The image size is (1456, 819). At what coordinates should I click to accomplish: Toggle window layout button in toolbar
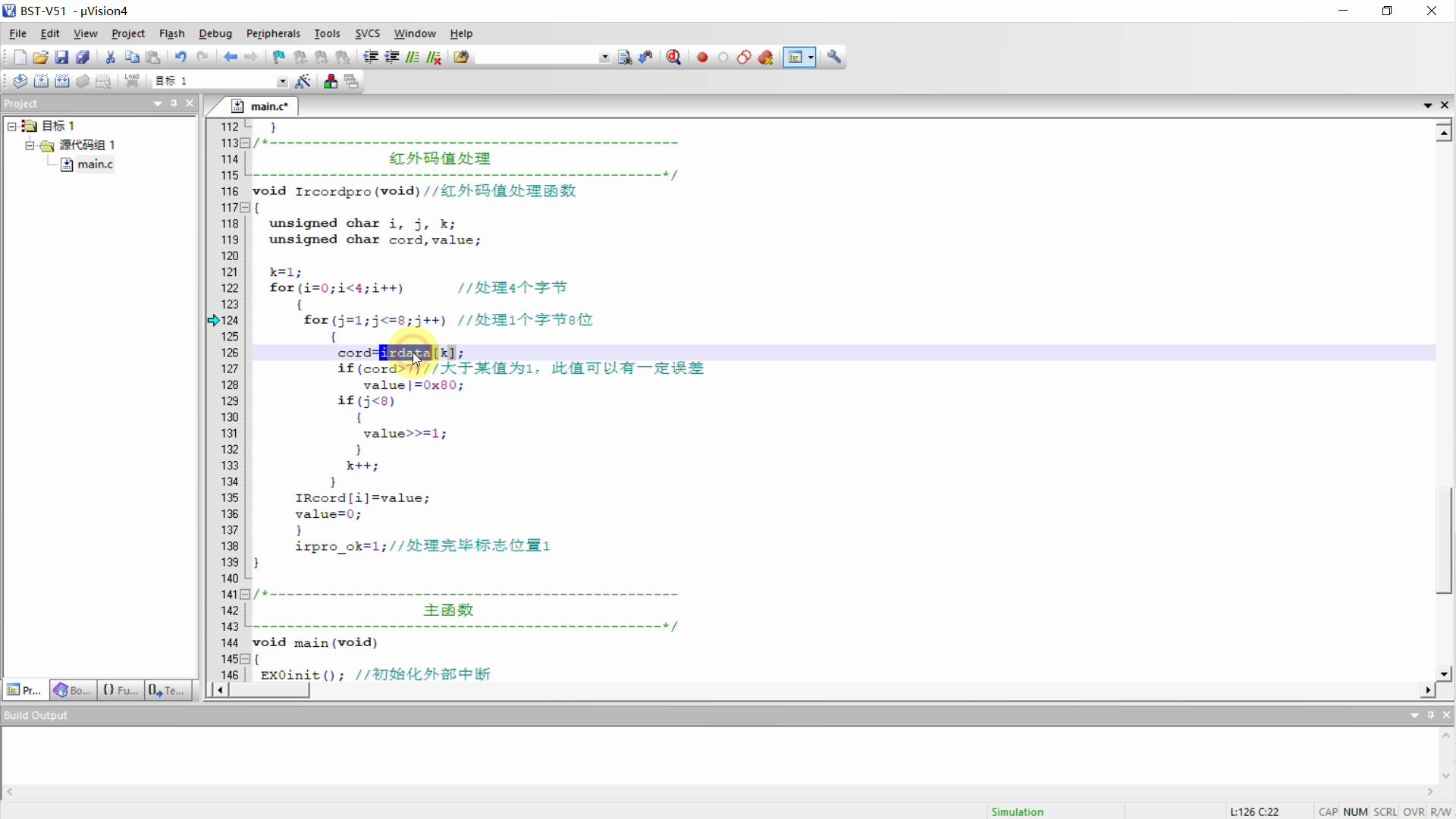coord(795,58)
